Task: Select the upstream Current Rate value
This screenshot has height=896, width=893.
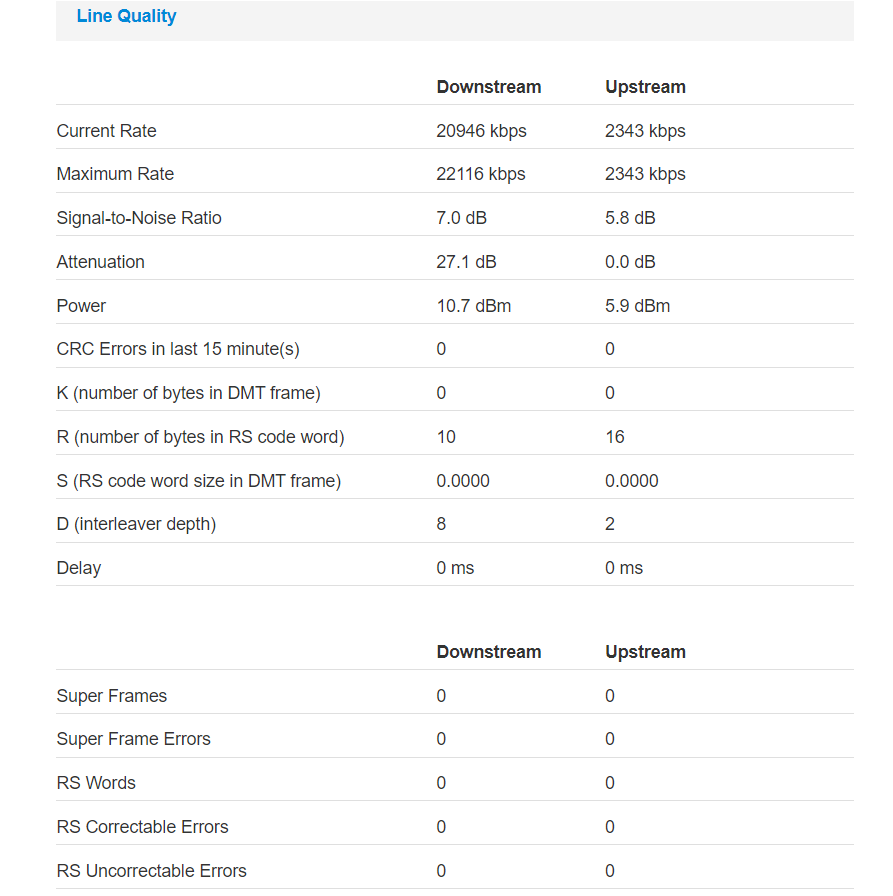Action: [x=645, y=131]
